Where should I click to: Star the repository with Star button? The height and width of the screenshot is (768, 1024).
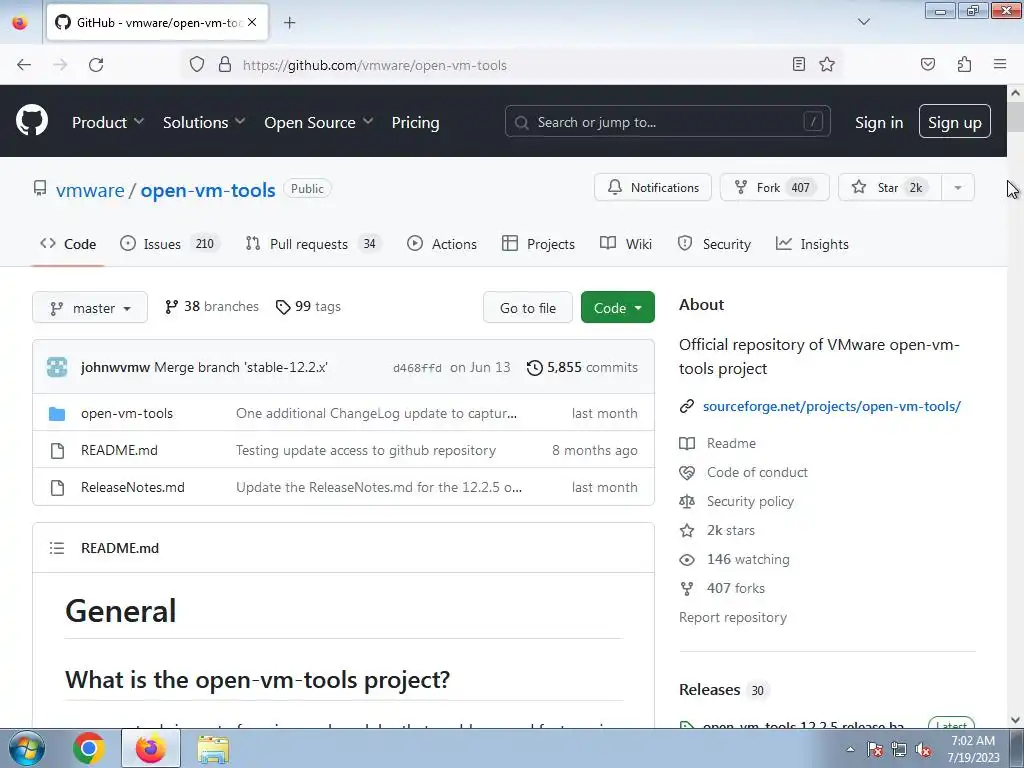[x=889, y=187]
